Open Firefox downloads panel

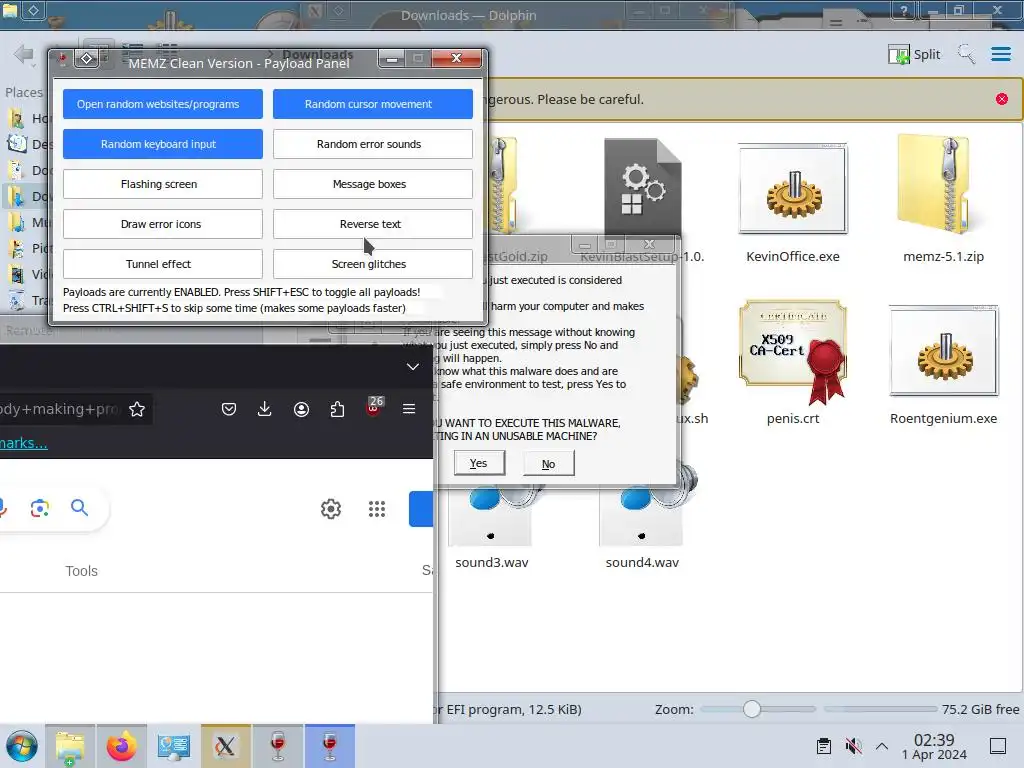[264, 409]
